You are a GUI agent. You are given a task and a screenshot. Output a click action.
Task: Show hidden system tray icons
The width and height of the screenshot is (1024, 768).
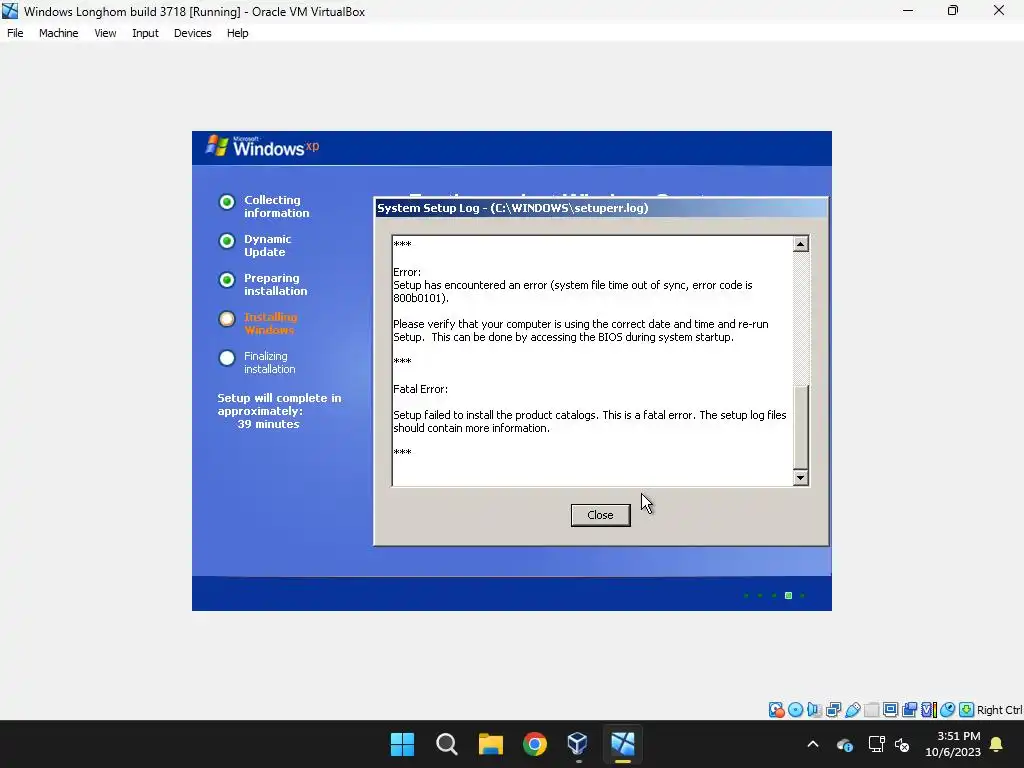(x=813, y=744)
